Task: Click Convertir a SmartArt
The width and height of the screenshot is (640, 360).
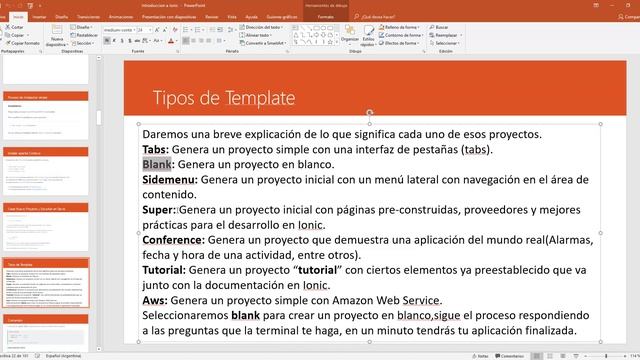Action: point(263,43)
